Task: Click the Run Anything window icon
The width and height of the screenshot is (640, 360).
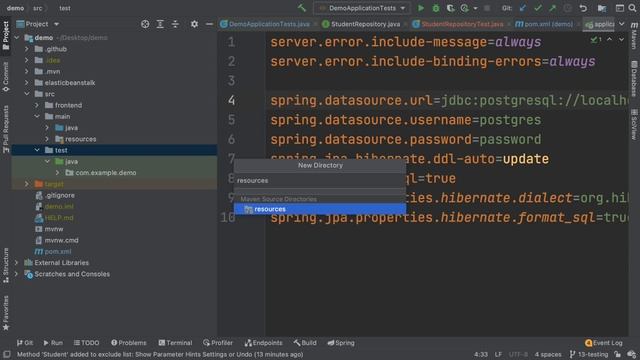Action: click(x=620, y=8)
